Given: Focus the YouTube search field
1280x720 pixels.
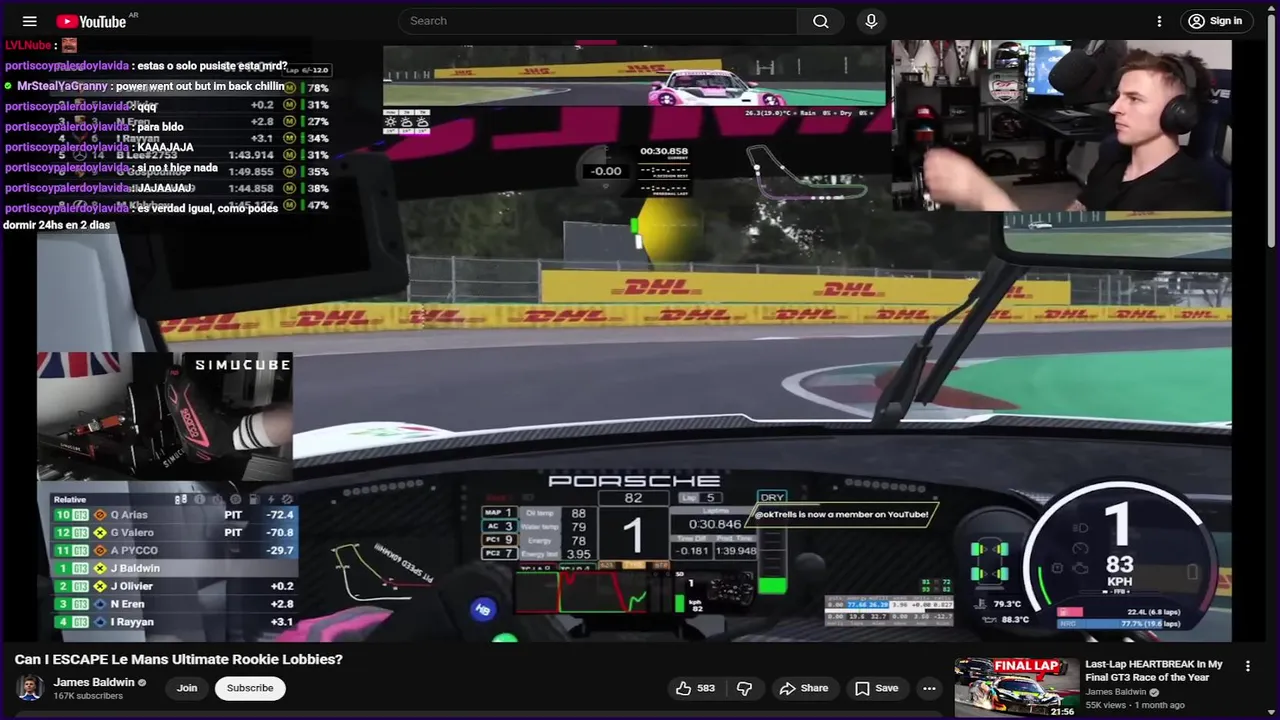Looking at the screenshot, I should click(x=598, y=21).
